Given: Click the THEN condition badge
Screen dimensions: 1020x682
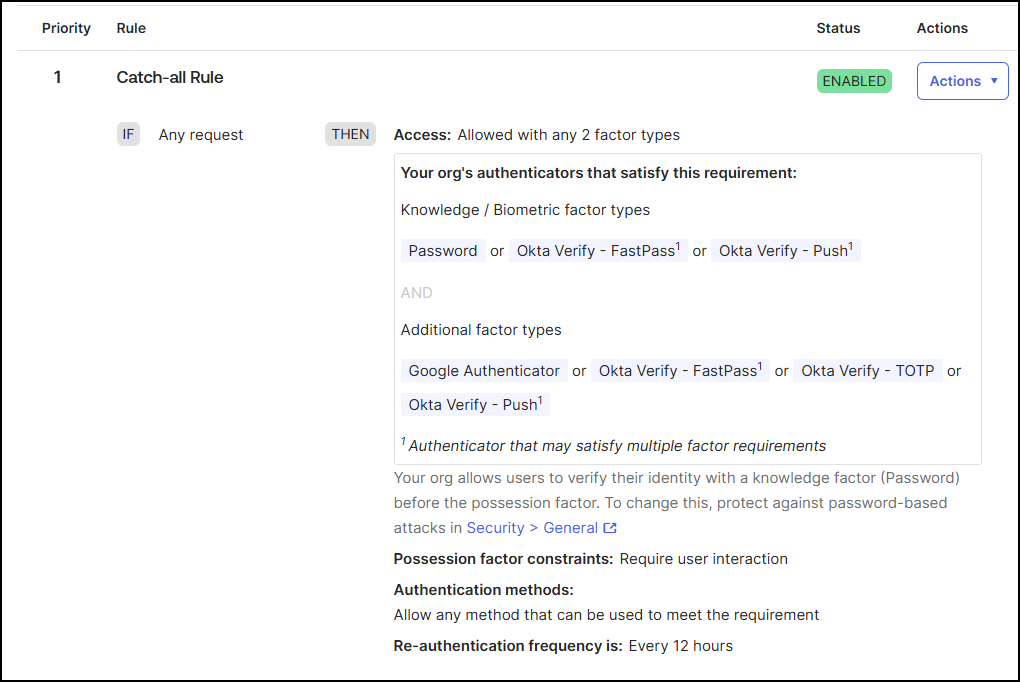Looking at the screenshot, I should [x=350, y=134].
